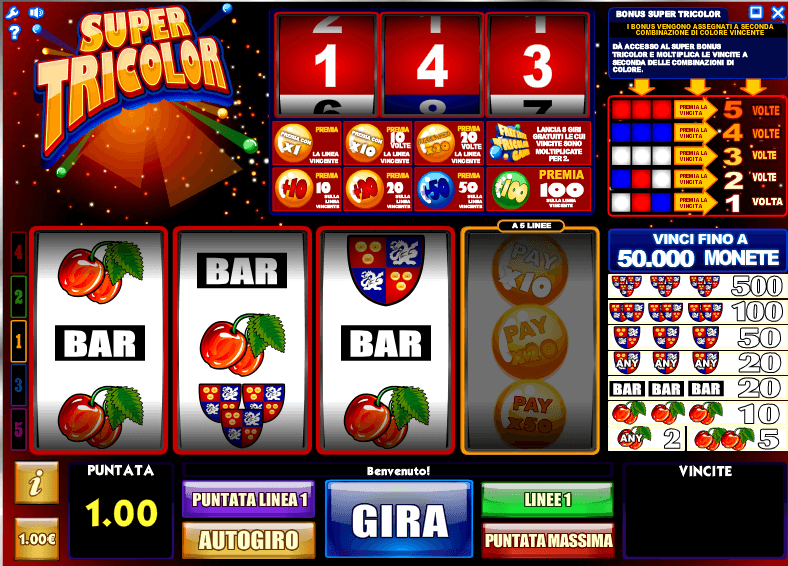Select green payline 2 indicator
Viewport: 788px width, 566px height.
coord(19,297)
